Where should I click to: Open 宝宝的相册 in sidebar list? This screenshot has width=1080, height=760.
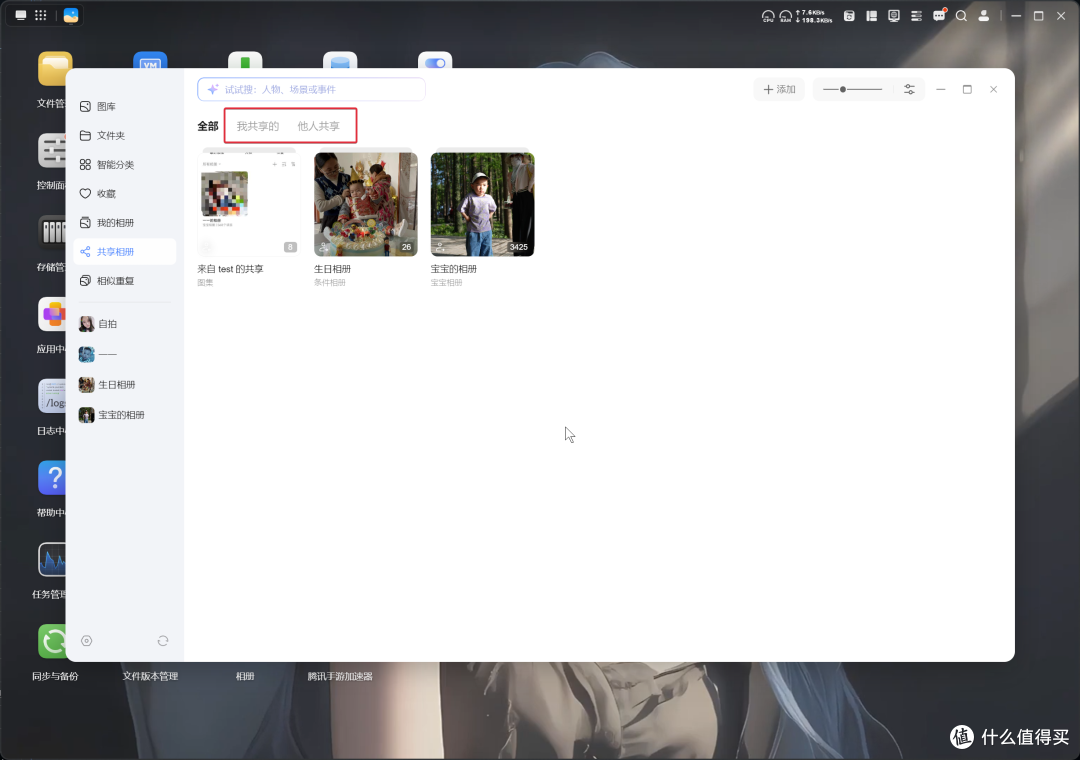pos(124,415)
